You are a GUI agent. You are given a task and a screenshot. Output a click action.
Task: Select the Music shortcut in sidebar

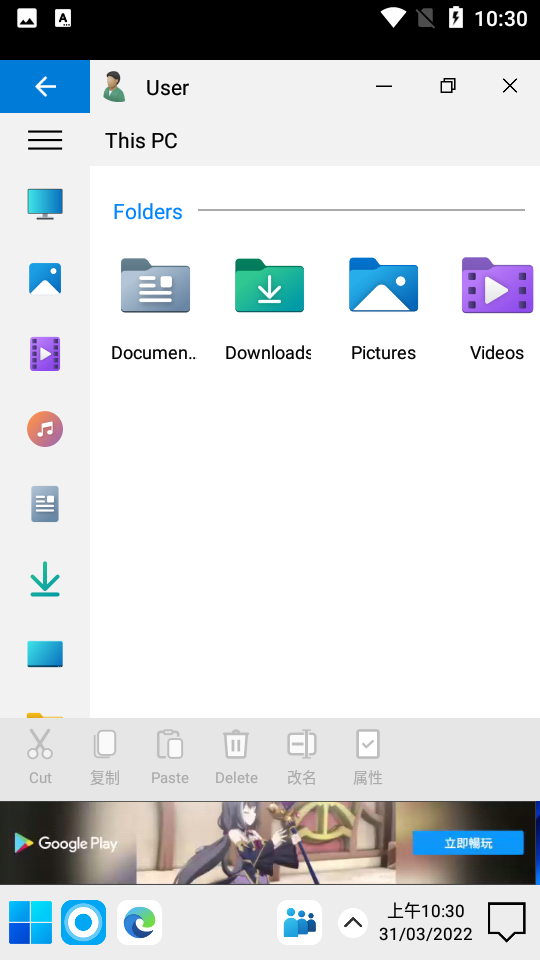click(45, 429)
